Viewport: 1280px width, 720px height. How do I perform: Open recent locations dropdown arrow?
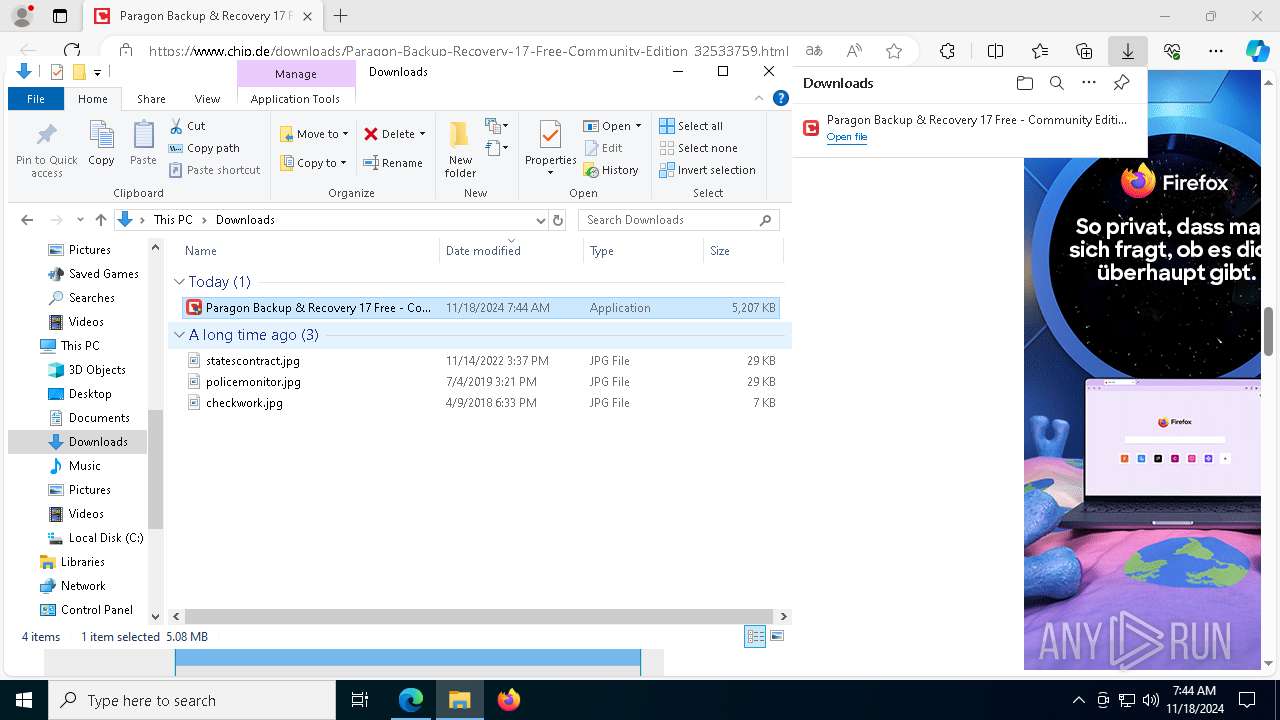[x=79, y=220]
